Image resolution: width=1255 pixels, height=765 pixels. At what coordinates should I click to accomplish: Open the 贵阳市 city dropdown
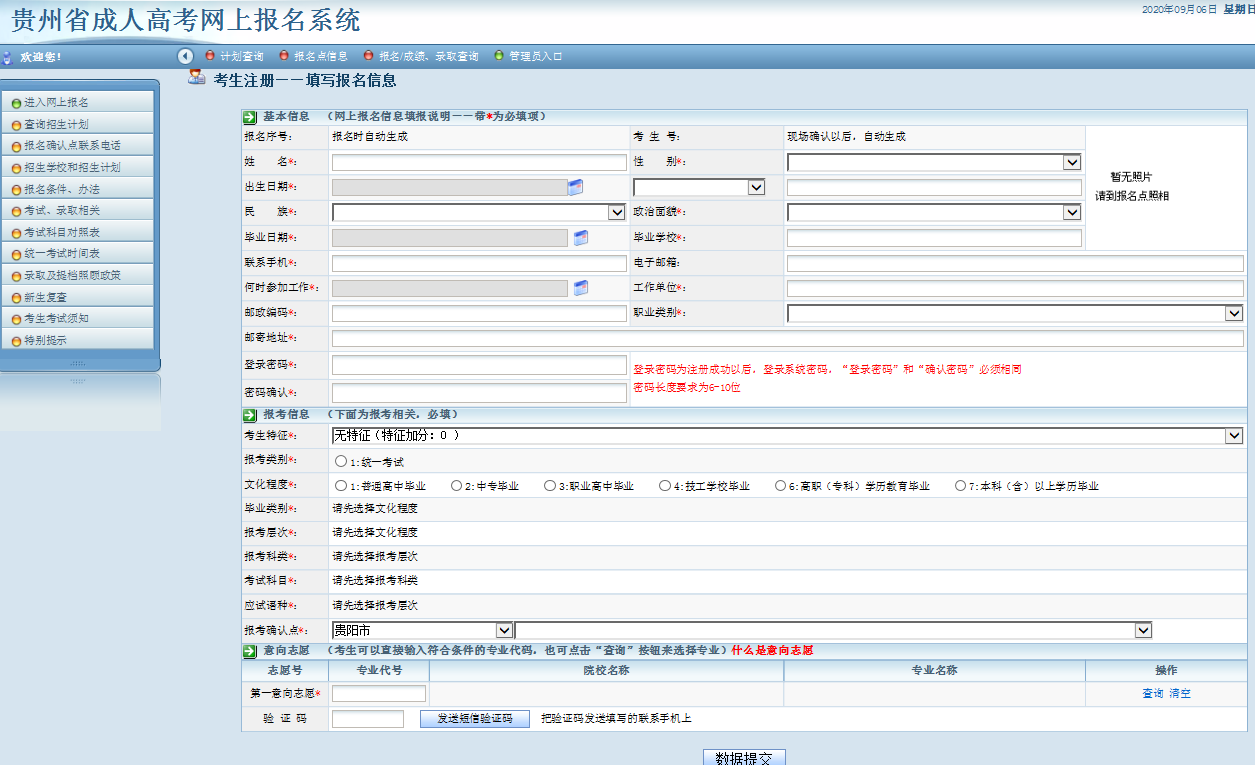tap(421, 630)
